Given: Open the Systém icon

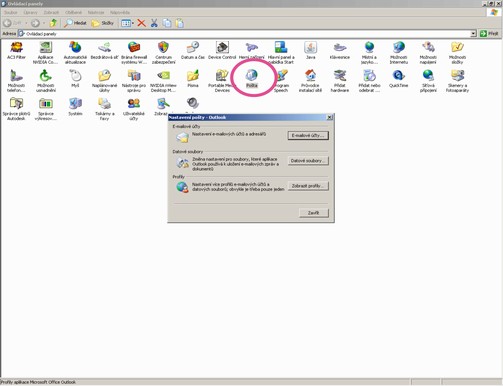Looking at the screenshot, I should [75, 104].
